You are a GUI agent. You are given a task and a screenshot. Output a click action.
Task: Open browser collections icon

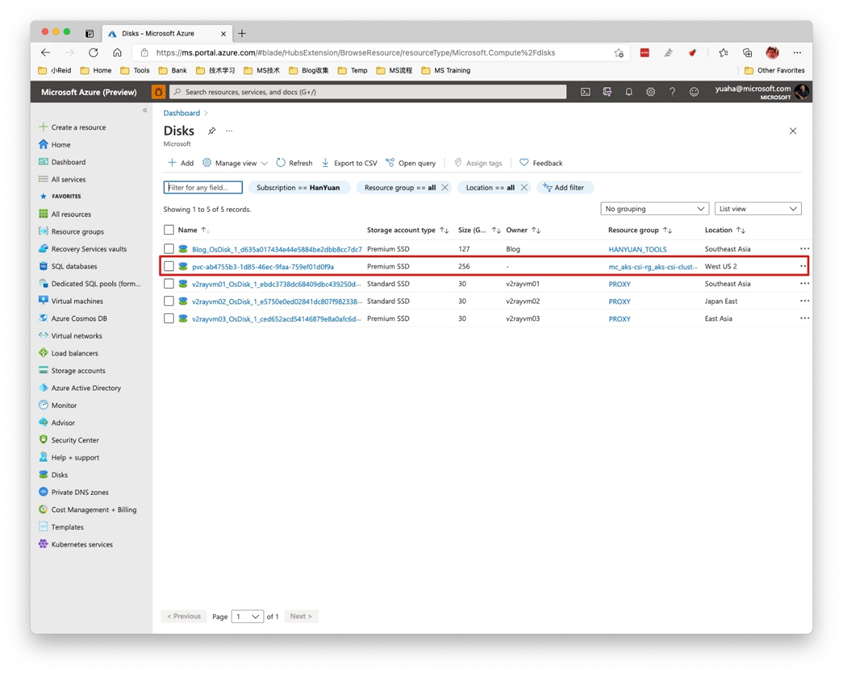747,53
